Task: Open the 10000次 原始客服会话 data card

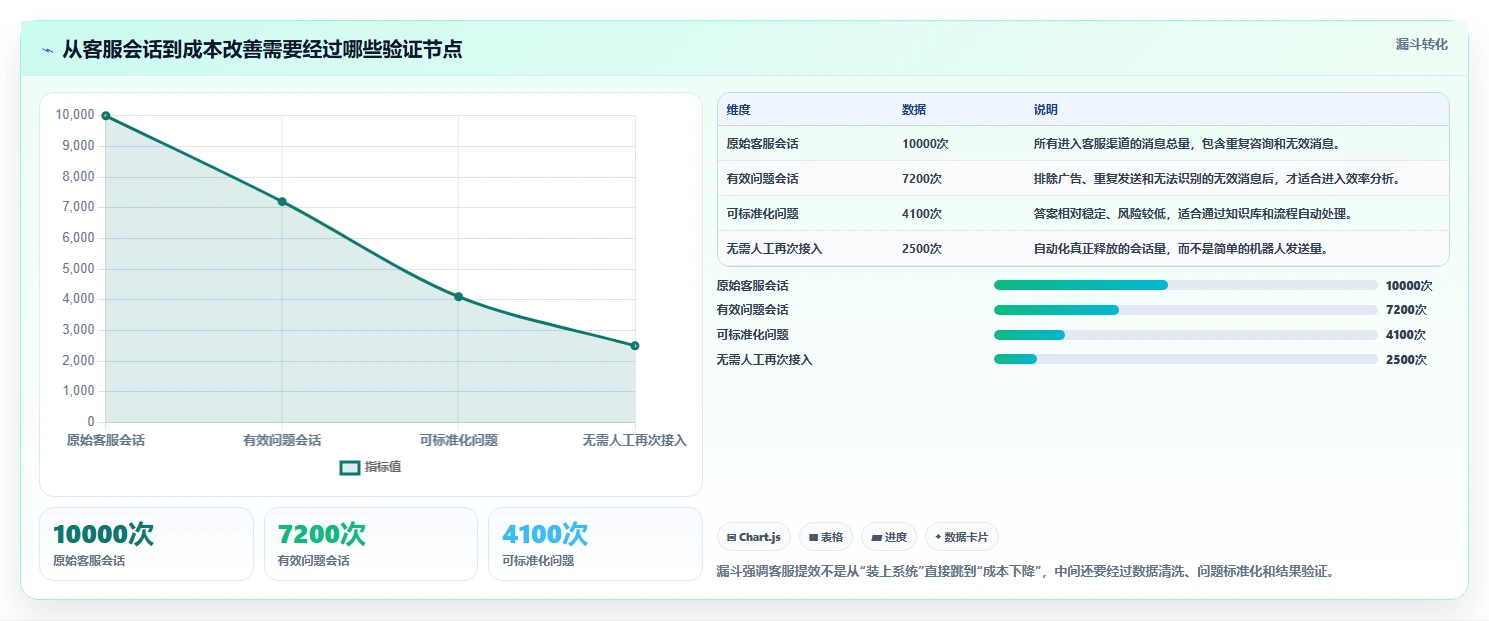Action: [146, 544]
